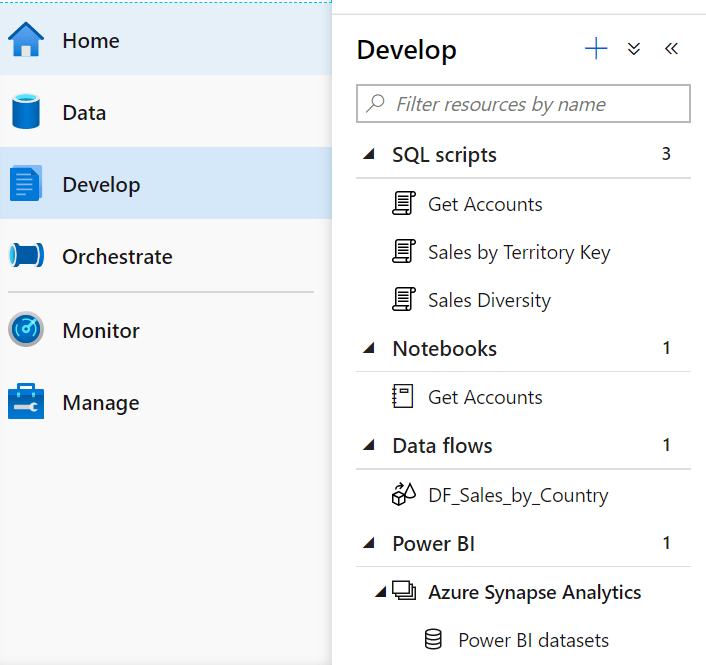706x665 pixels.
Task: Collapse the Notebooks section arrow
Action: (x=369, y=348)
